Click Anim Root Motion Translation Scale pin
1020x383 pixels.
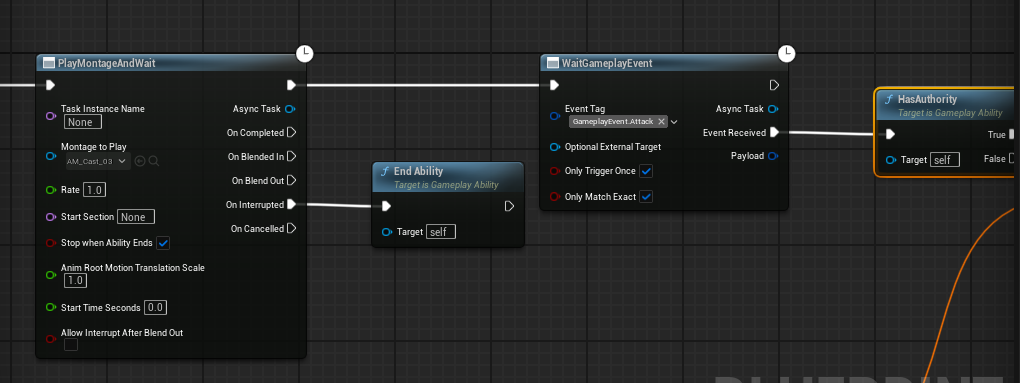click(x=51, y=274)
